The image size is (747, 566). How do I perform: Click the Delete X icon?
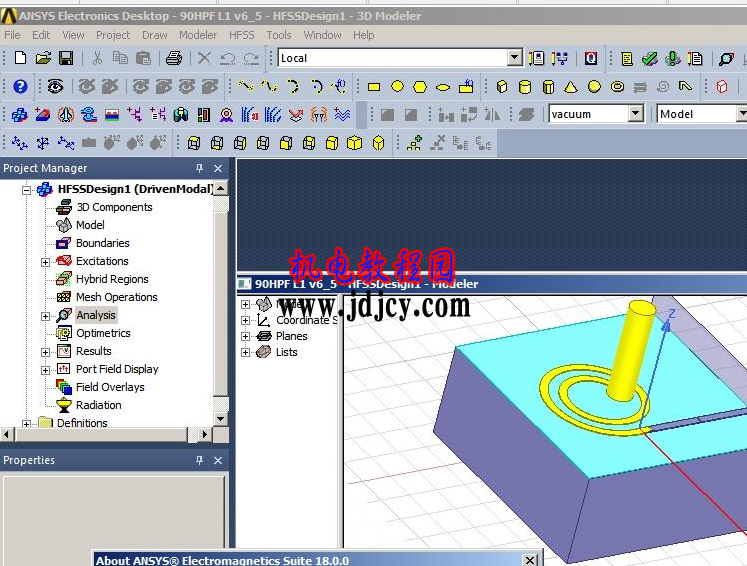tap(204, 58)
